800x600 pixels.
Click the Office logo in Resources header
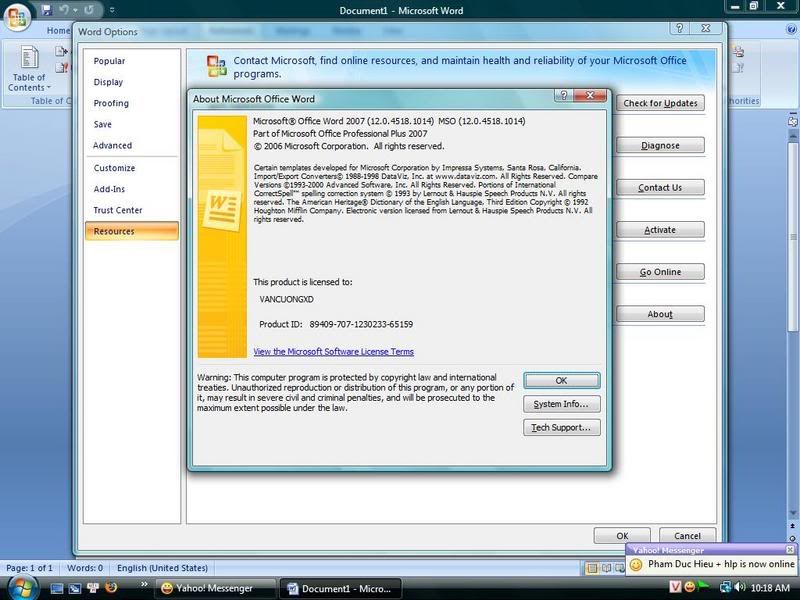[216, 66]
